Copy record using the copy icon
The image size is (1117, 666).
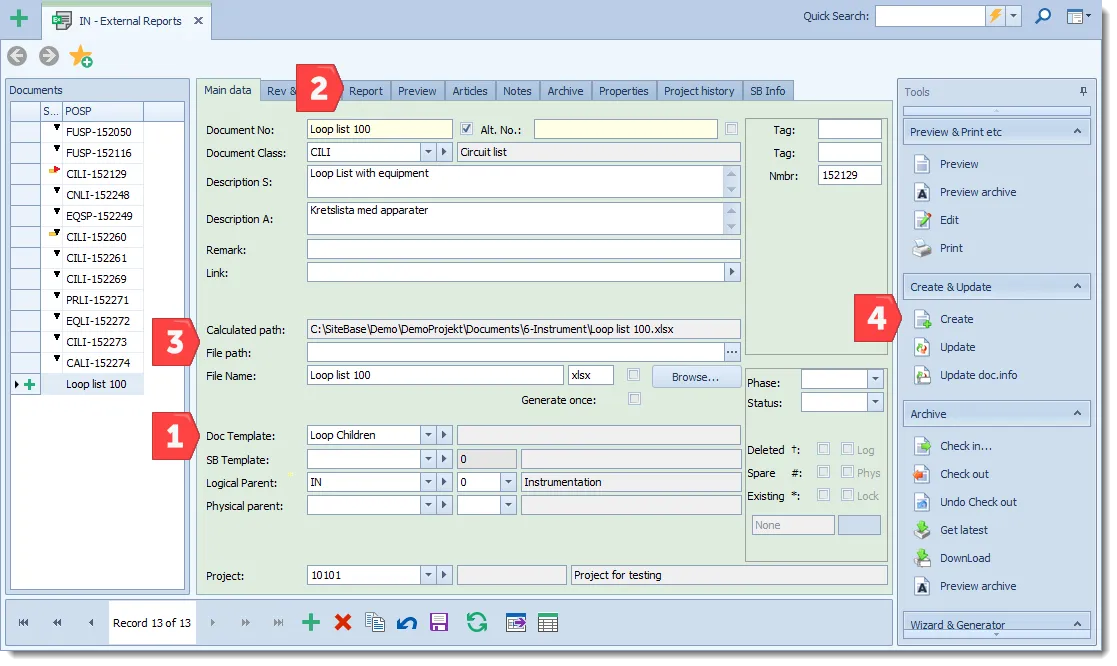pos(375,623)
